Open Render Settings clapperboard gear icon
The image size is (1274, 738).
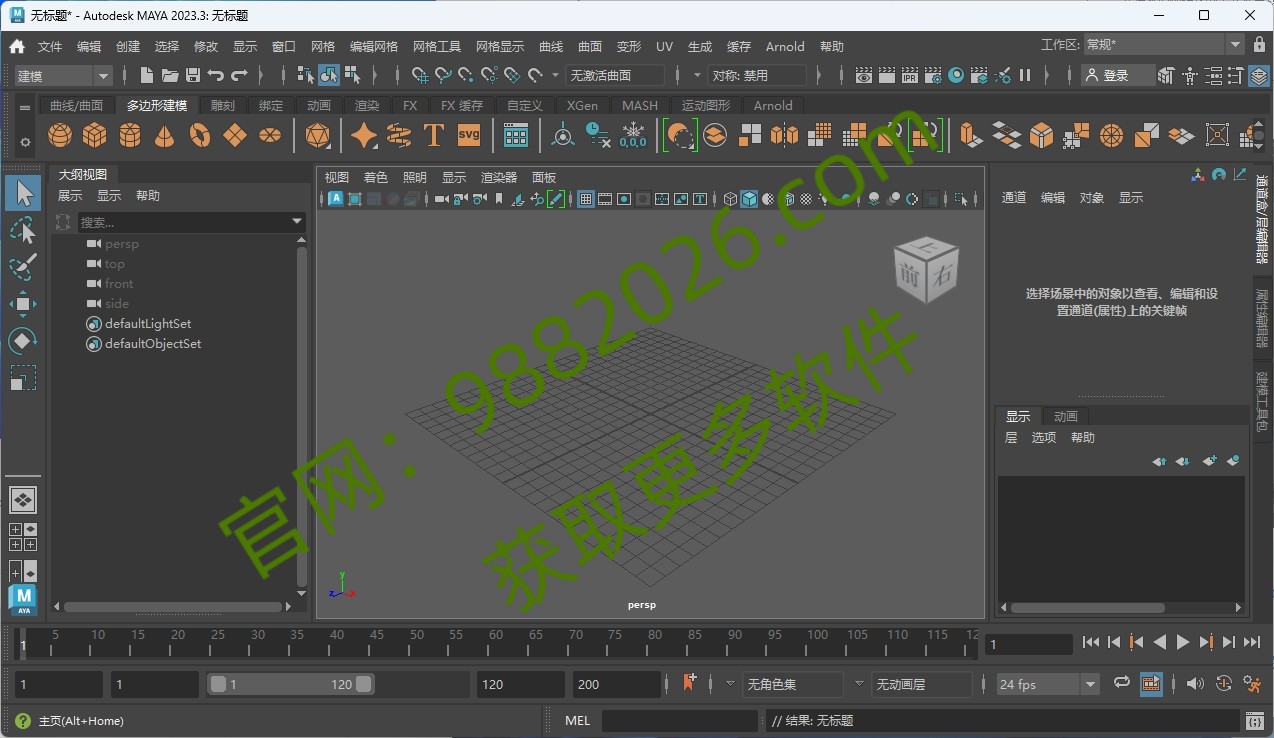coord(933,75)
